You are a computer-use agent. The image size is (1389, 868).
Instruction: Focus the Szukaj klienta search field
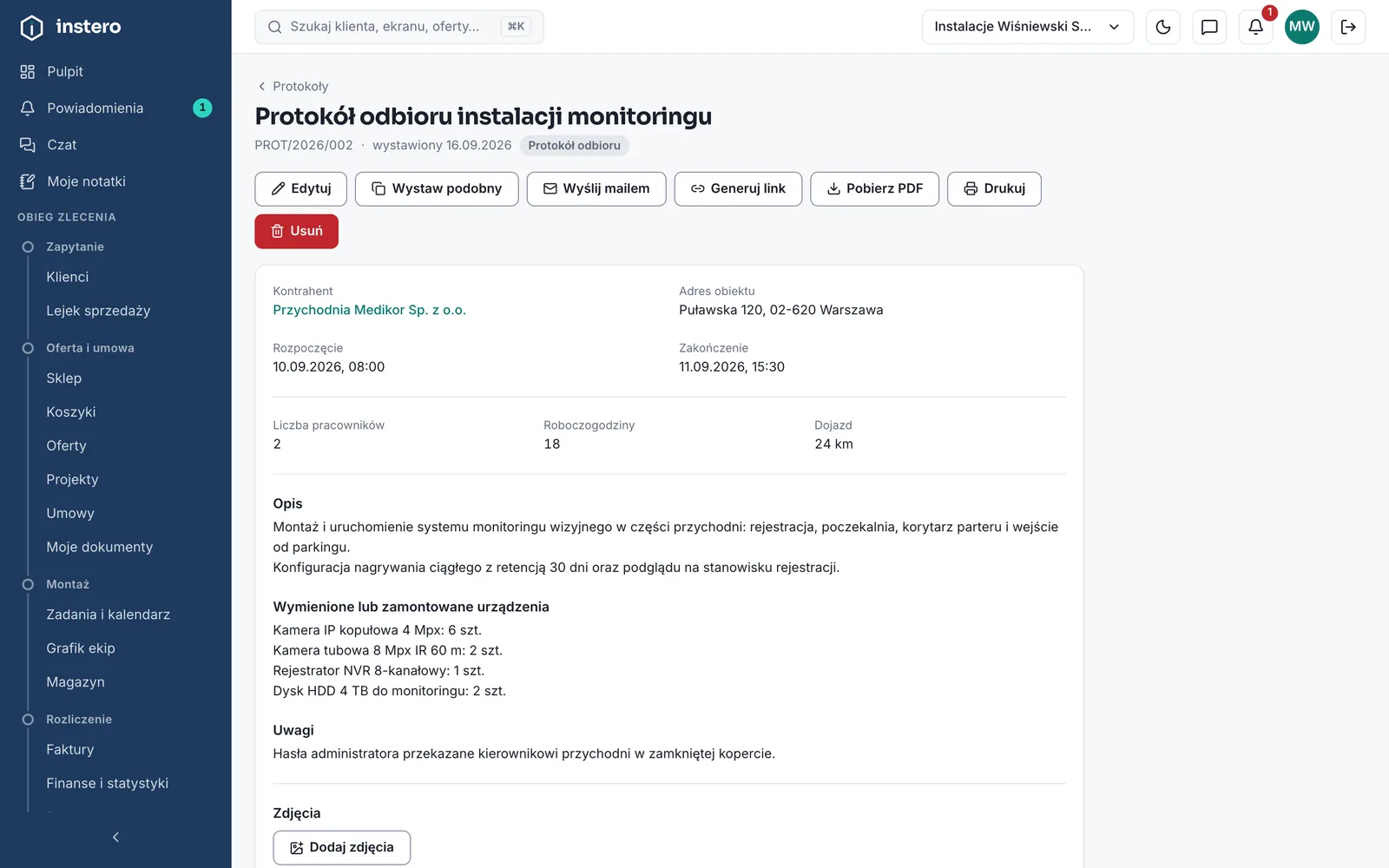(x=399, y=27)
